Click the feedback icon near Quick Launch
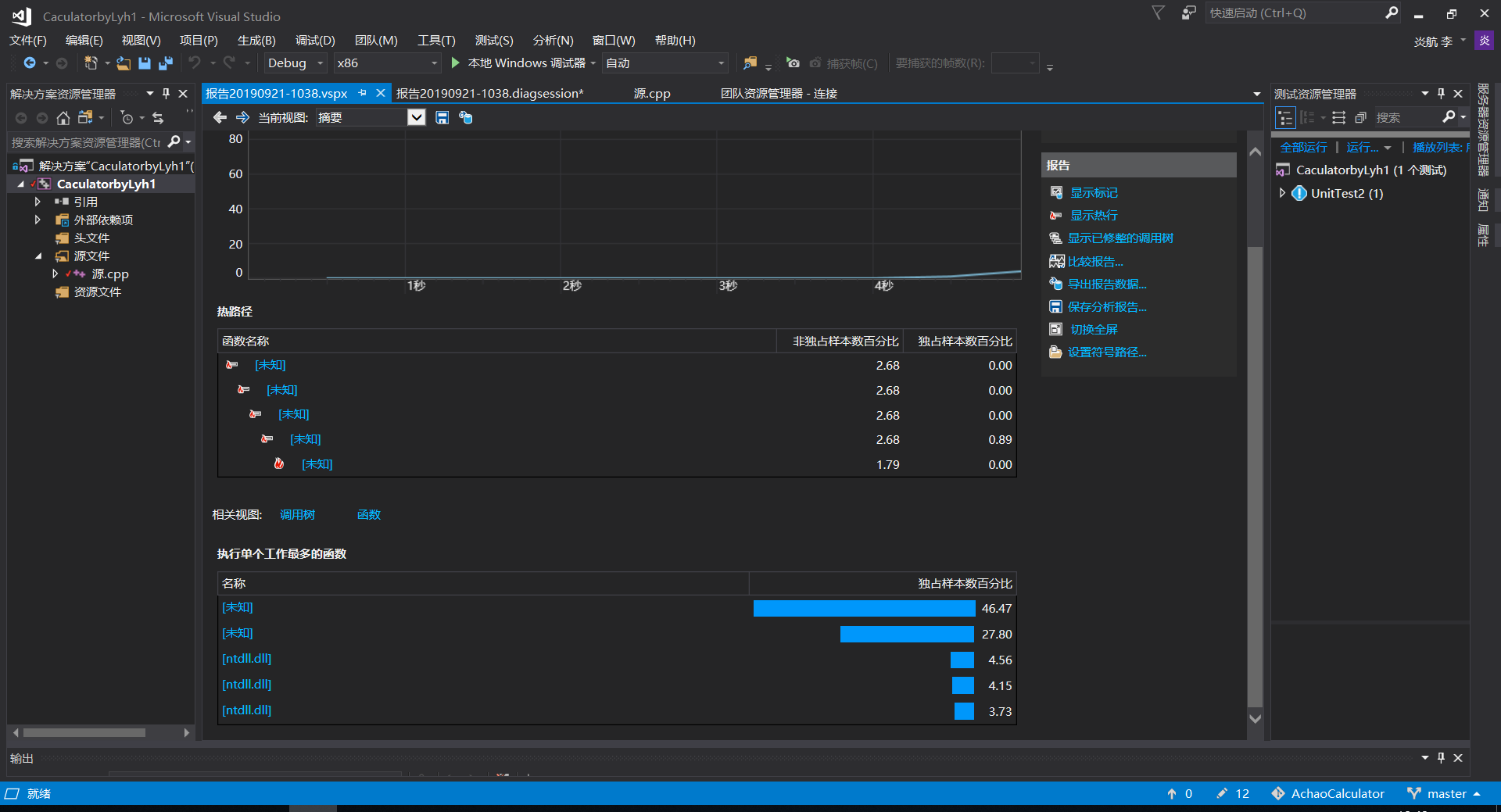1501x812 pixels. [x=1188, y=13]
